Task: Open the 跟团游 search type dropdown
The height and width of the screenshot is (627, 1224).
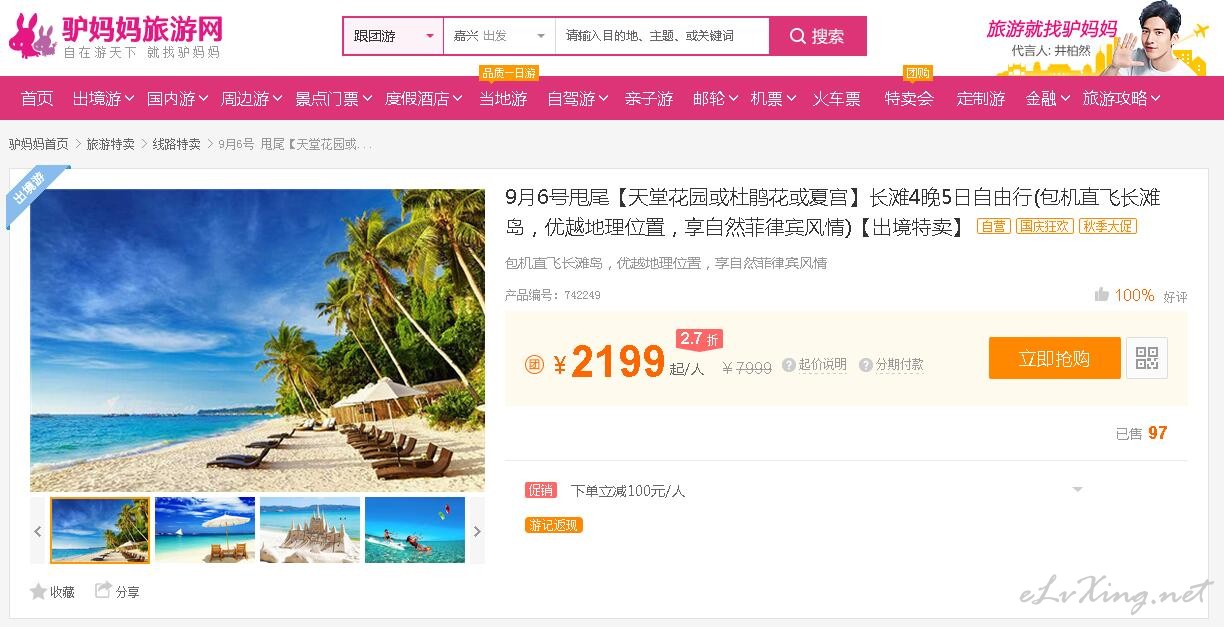Action: [394, 36]
